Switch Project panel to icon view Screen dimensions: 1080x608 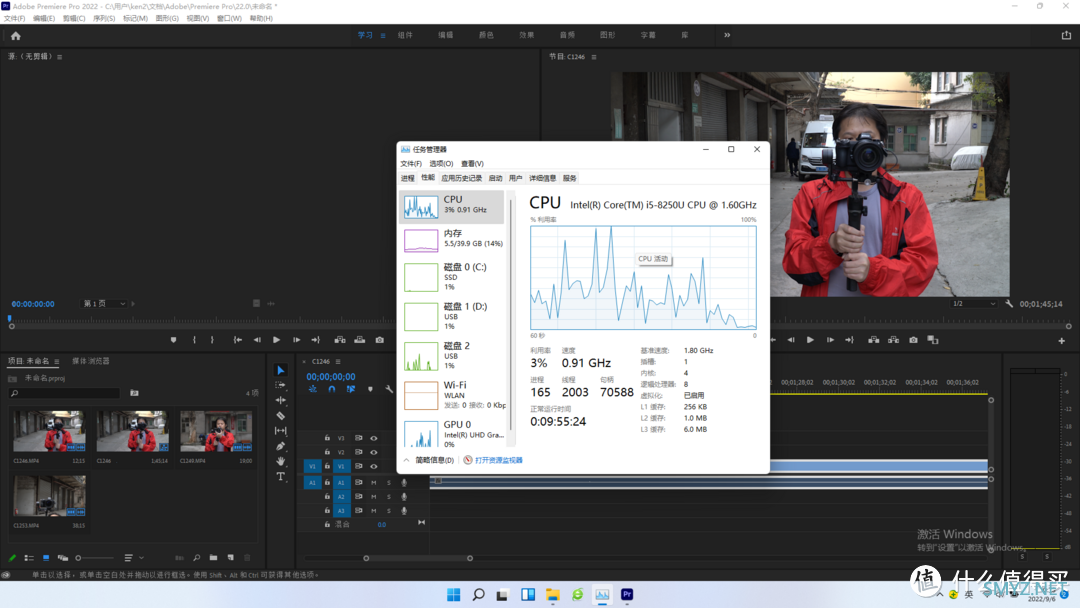tap(45, 558)
